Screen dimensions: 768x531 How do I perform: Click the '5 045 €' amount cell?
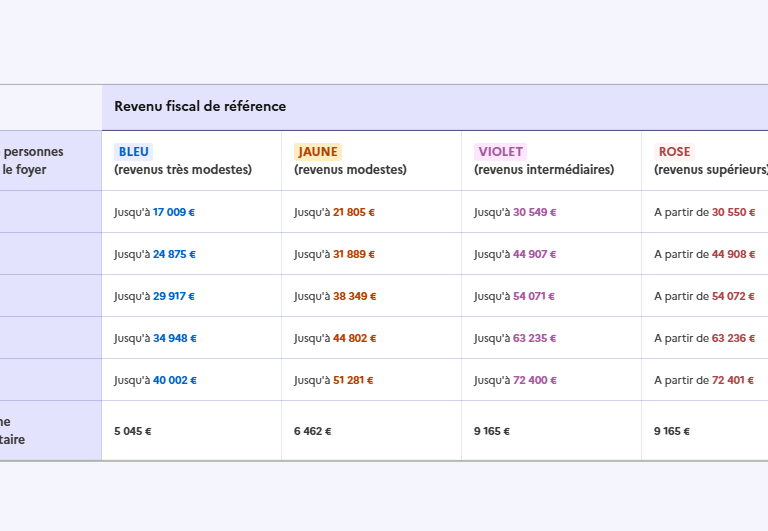click(x=132, y=431)
